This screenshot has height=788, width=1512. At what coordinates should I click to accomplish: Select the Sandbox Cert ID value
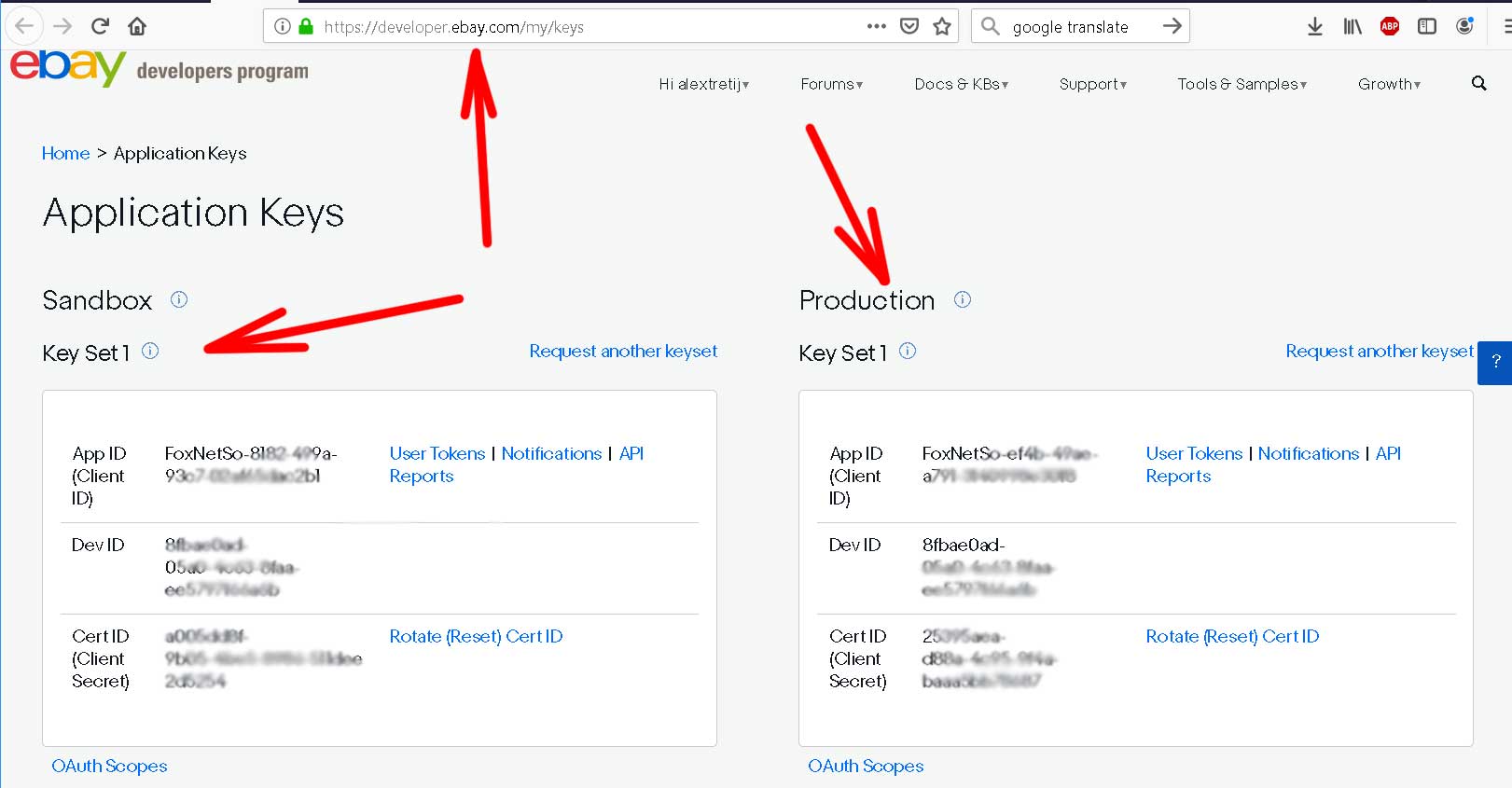263,658
